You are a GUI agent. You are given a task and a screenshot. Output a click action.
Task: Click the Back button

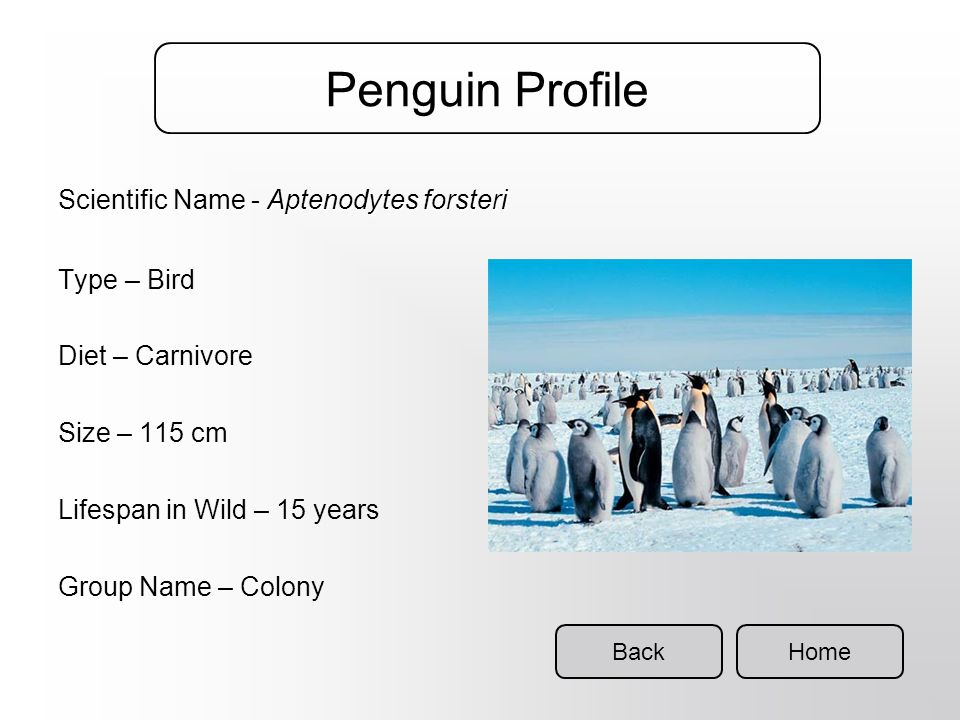coord(639,651)
